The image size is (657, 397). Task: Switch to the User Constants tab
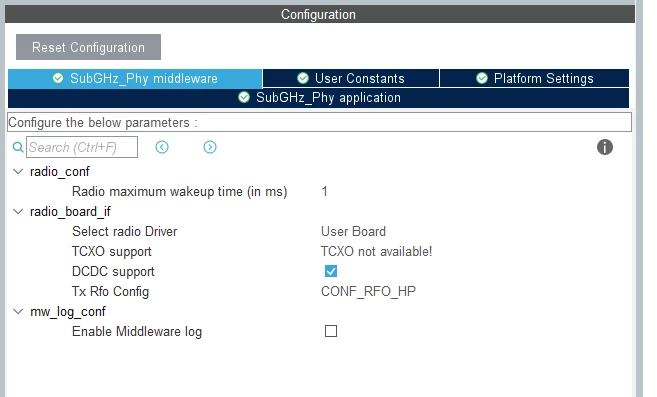pos(351,78)
